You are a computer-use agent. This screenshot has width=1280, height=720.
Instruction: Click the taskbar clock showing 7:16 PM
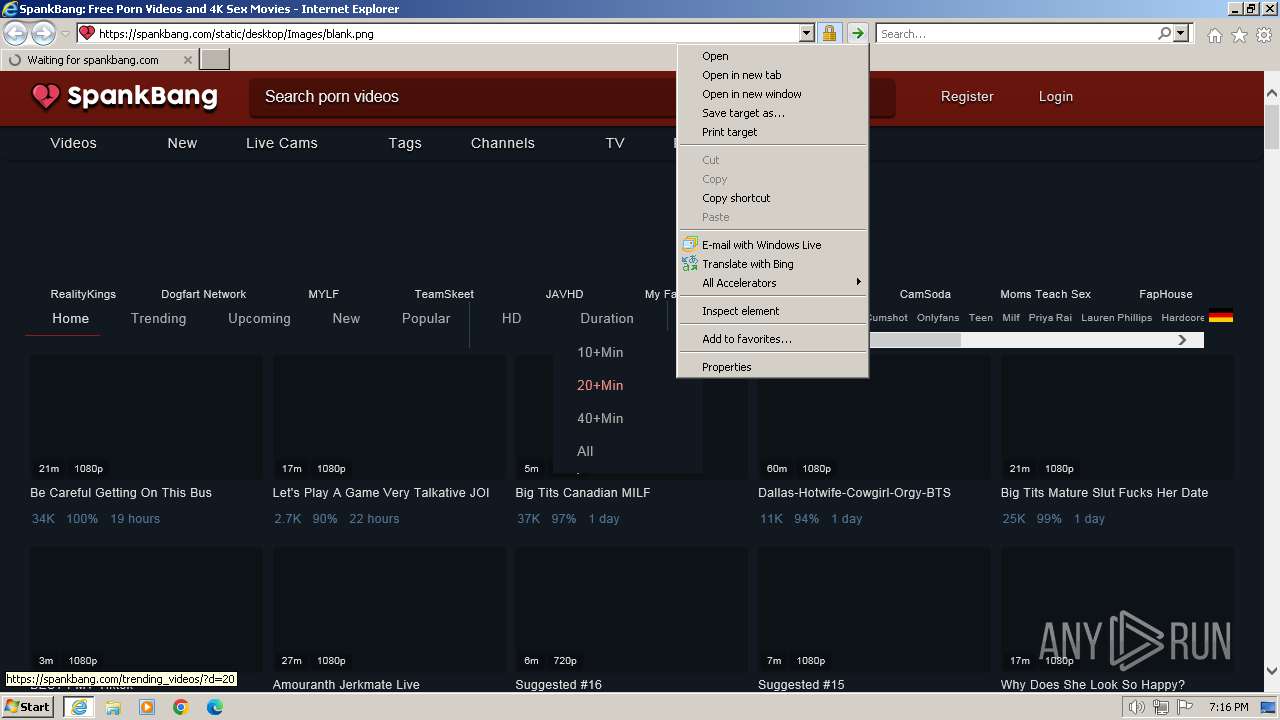tap(1228, 707)
